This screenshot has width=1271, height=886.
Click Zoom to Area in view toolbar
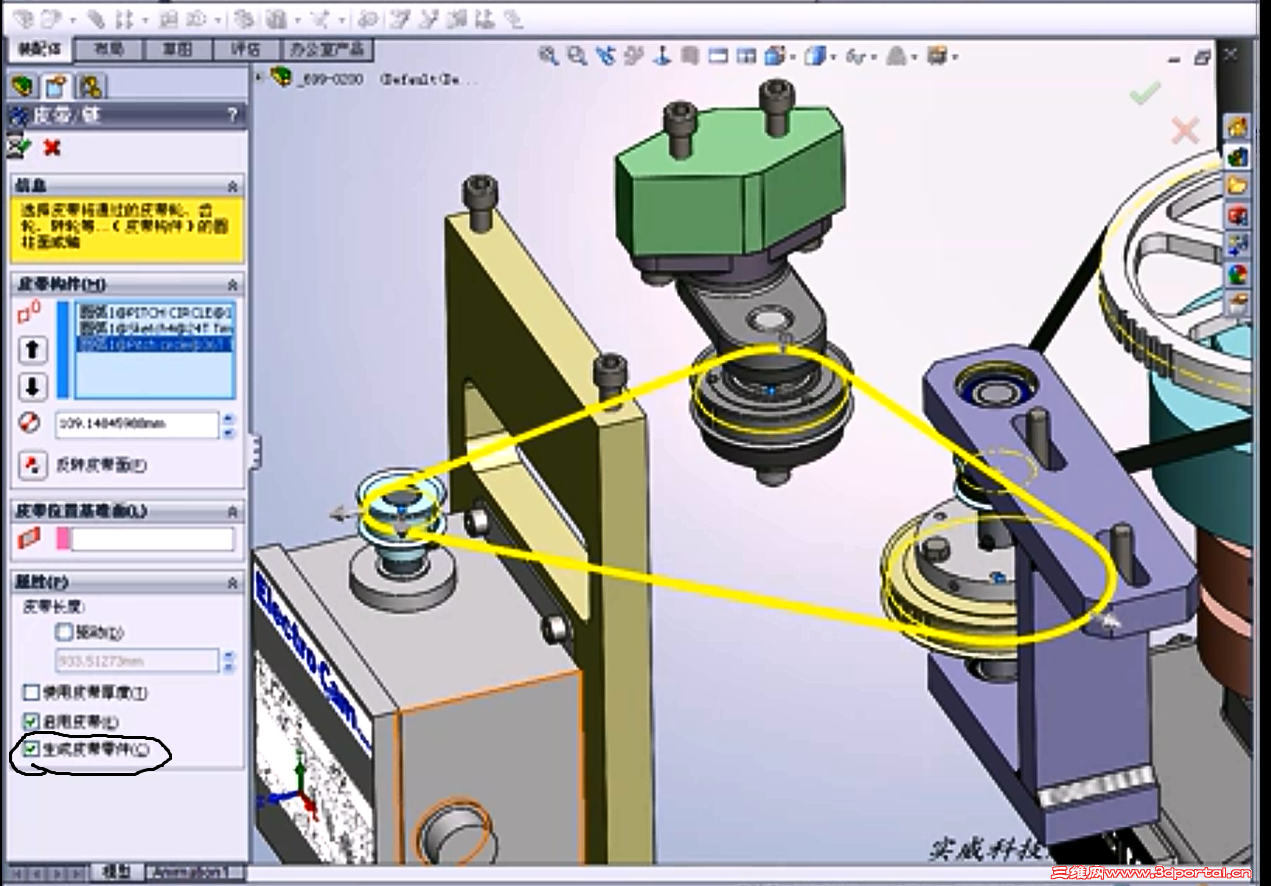click(577, 56)
